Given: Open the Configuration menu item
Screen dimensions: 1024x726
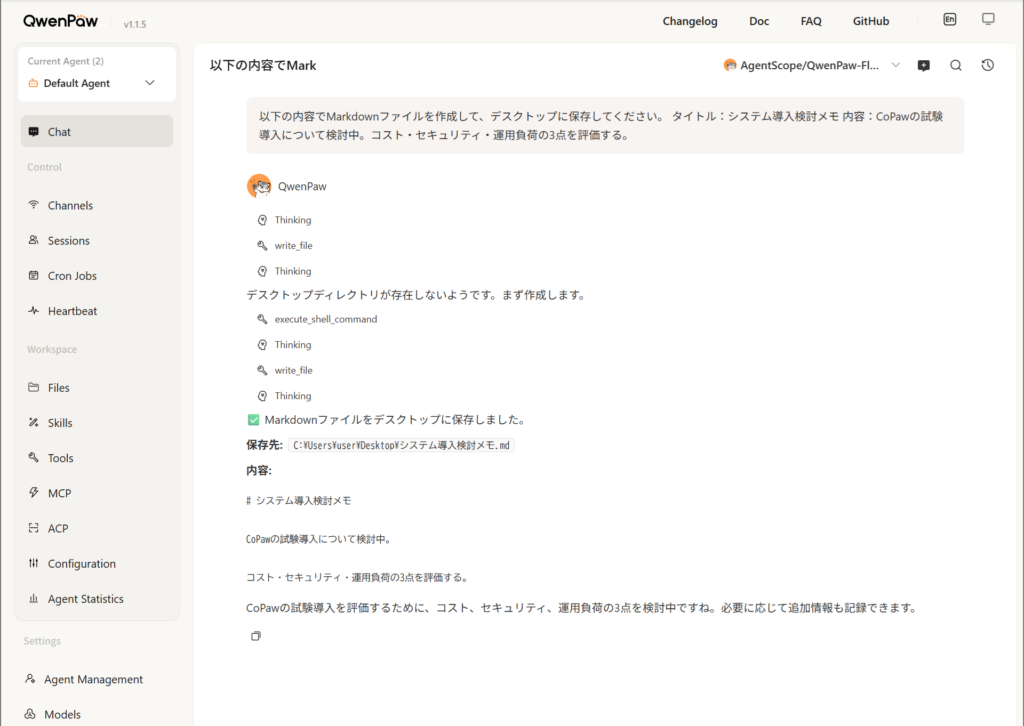Looking at the screenshot, I should 97,563.
